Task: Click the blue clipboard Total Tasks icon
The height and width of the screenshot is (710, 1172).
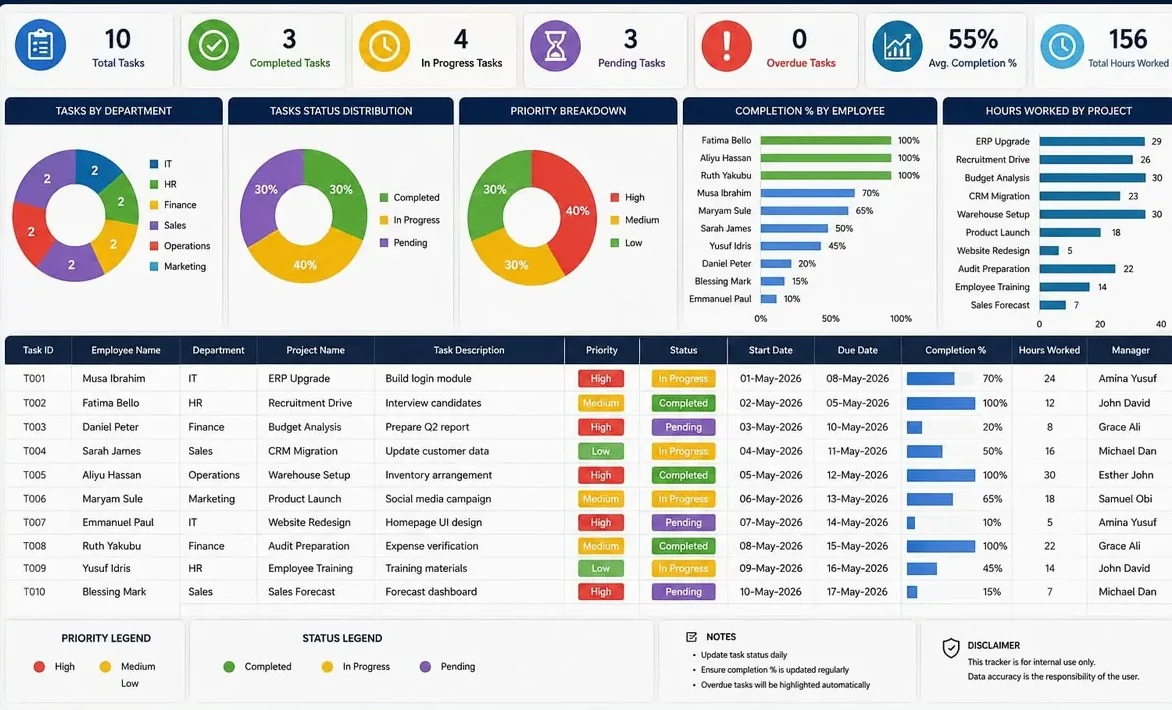Action: point(40,46)
